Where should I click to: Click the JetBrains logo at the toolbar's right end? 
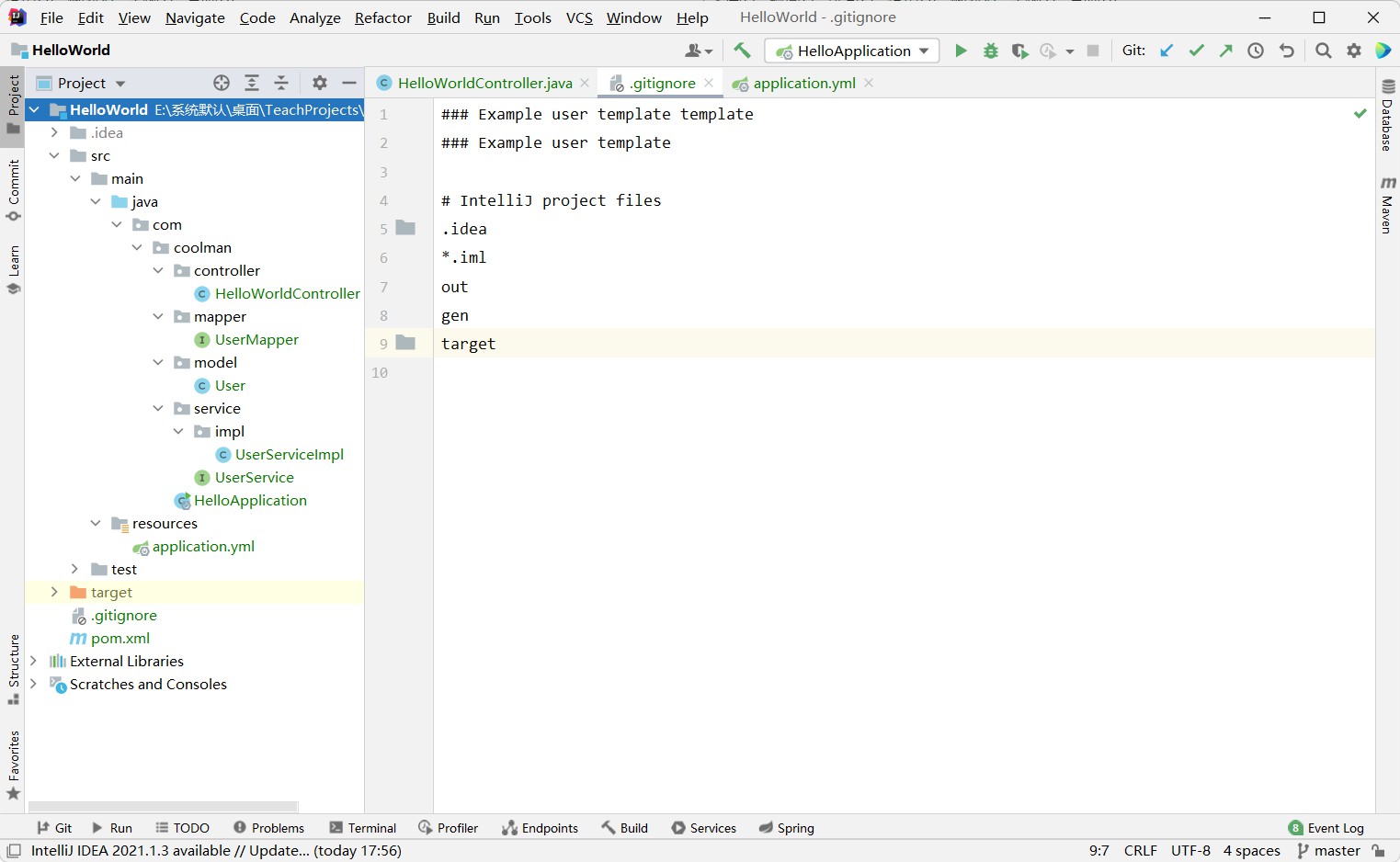1383,51
